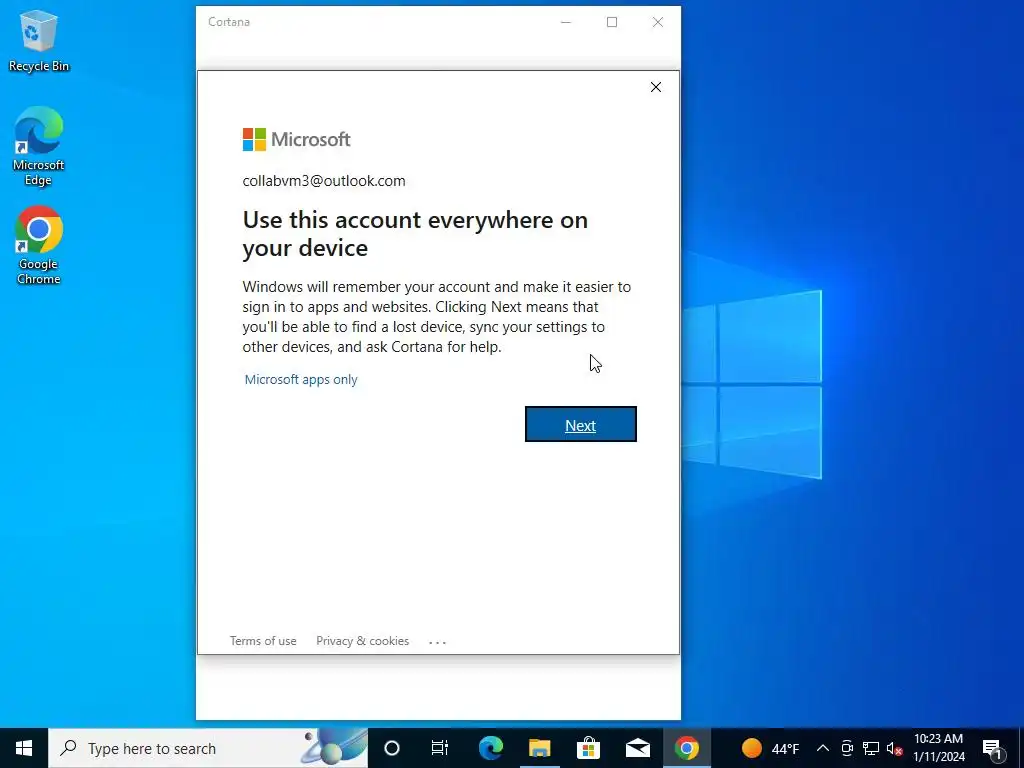Open Task View on the taskbar

click(440, 748)
